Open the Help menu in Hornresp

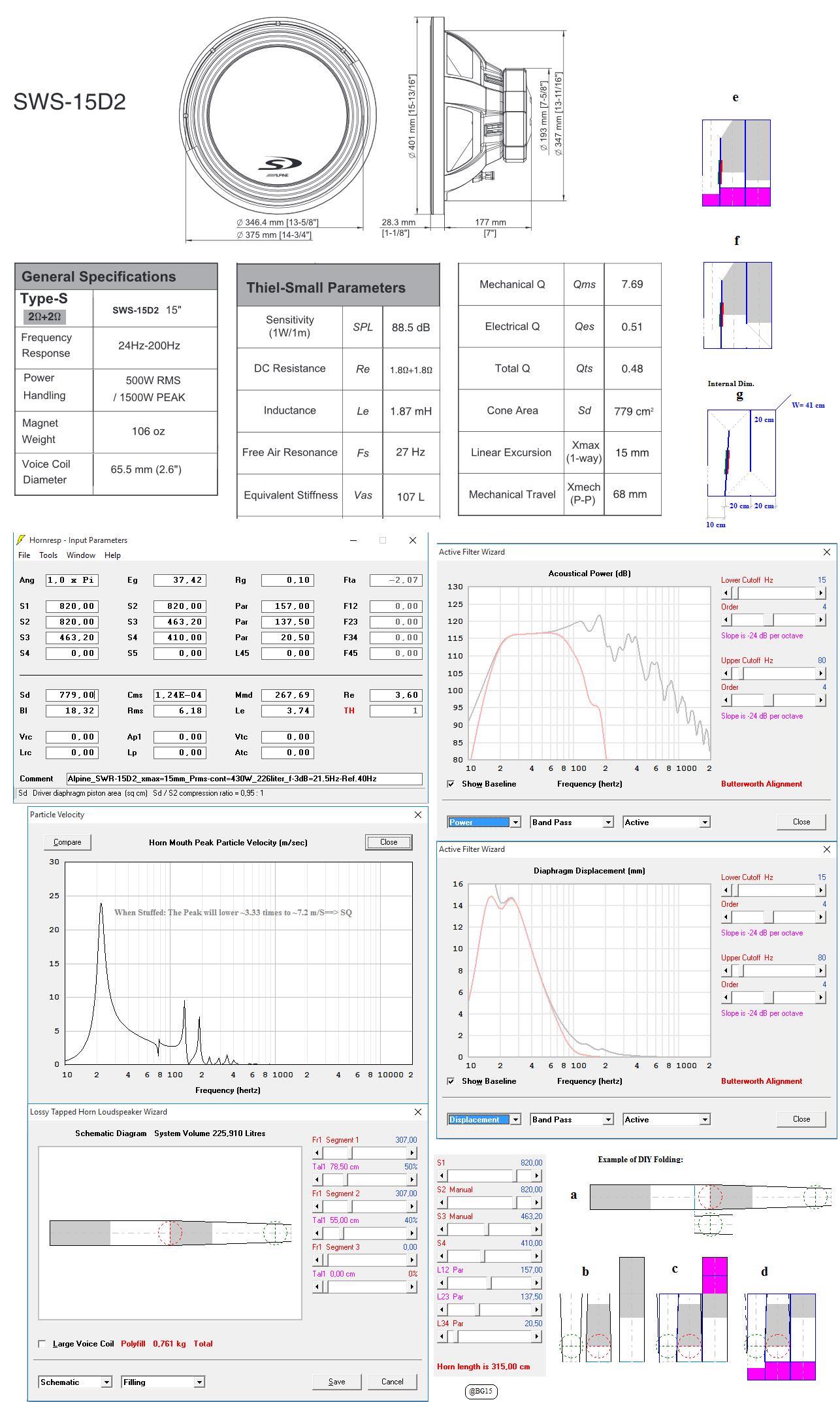coord(112,555)
